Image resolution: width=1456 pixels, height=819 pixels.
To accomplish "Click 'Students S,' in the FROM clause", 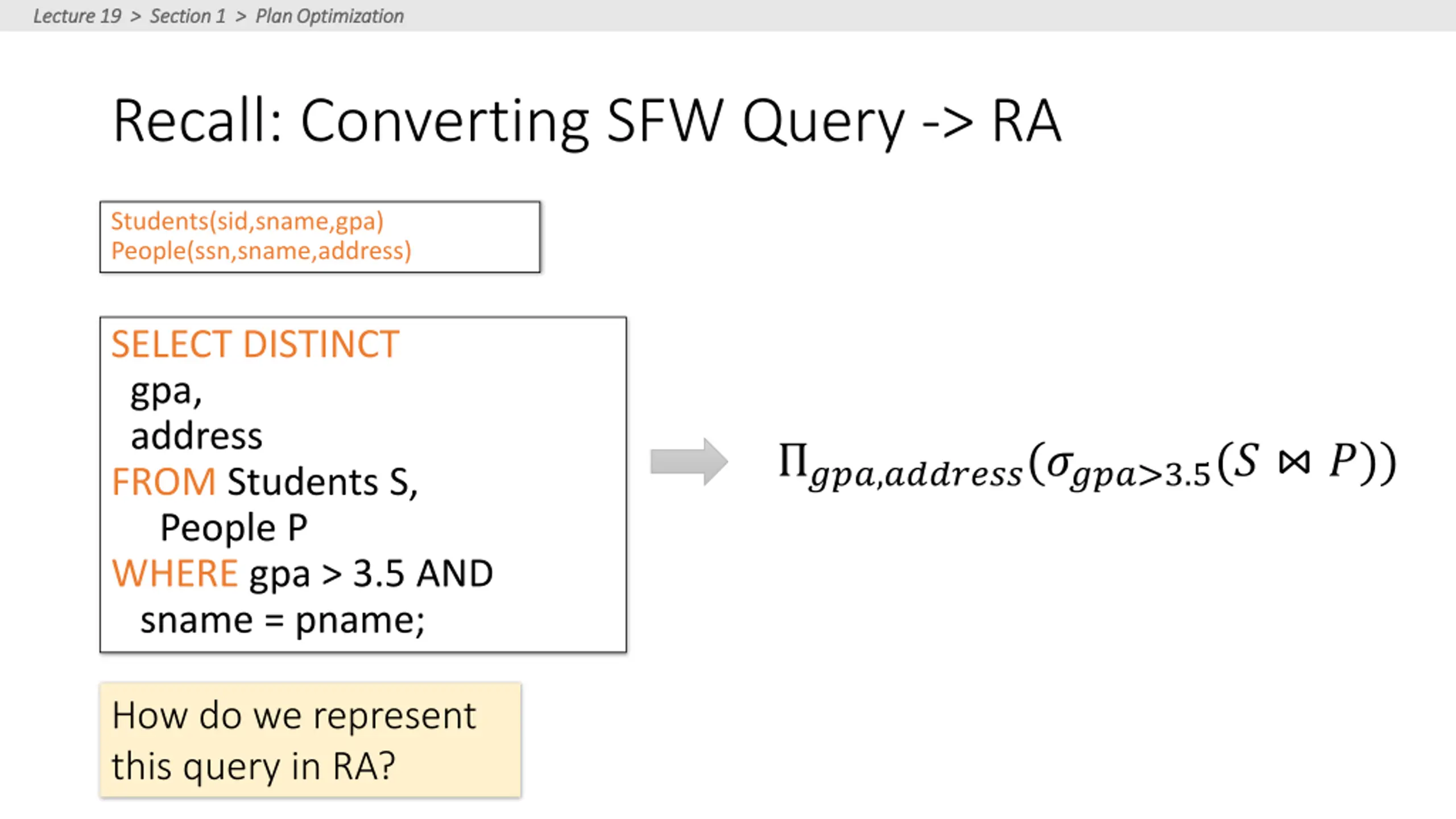I will pyautogui.click(x=322, y=482).
